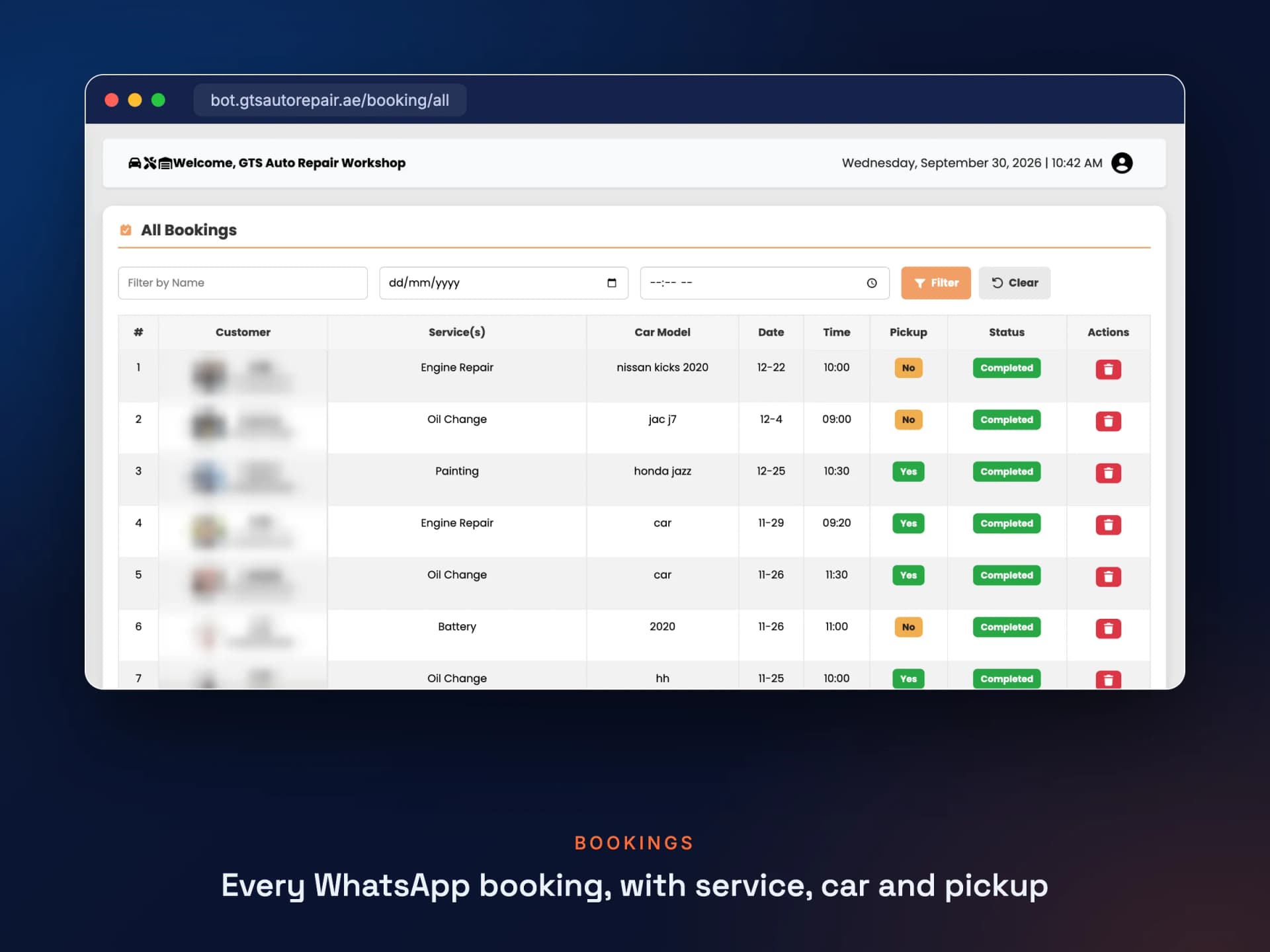Viewport: 1270px width, 952px height.
Task: Click the All Bookings clipboard icon
Action: click(x=126, y=230)
